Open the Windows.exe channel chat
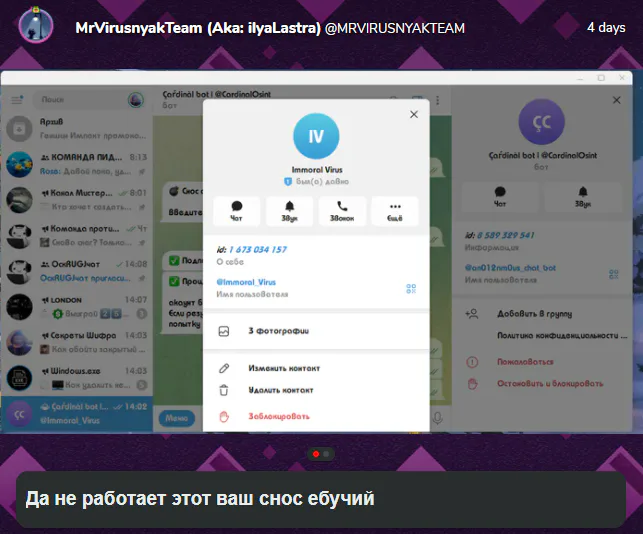 pyautogui.click(x=77, y=378)
